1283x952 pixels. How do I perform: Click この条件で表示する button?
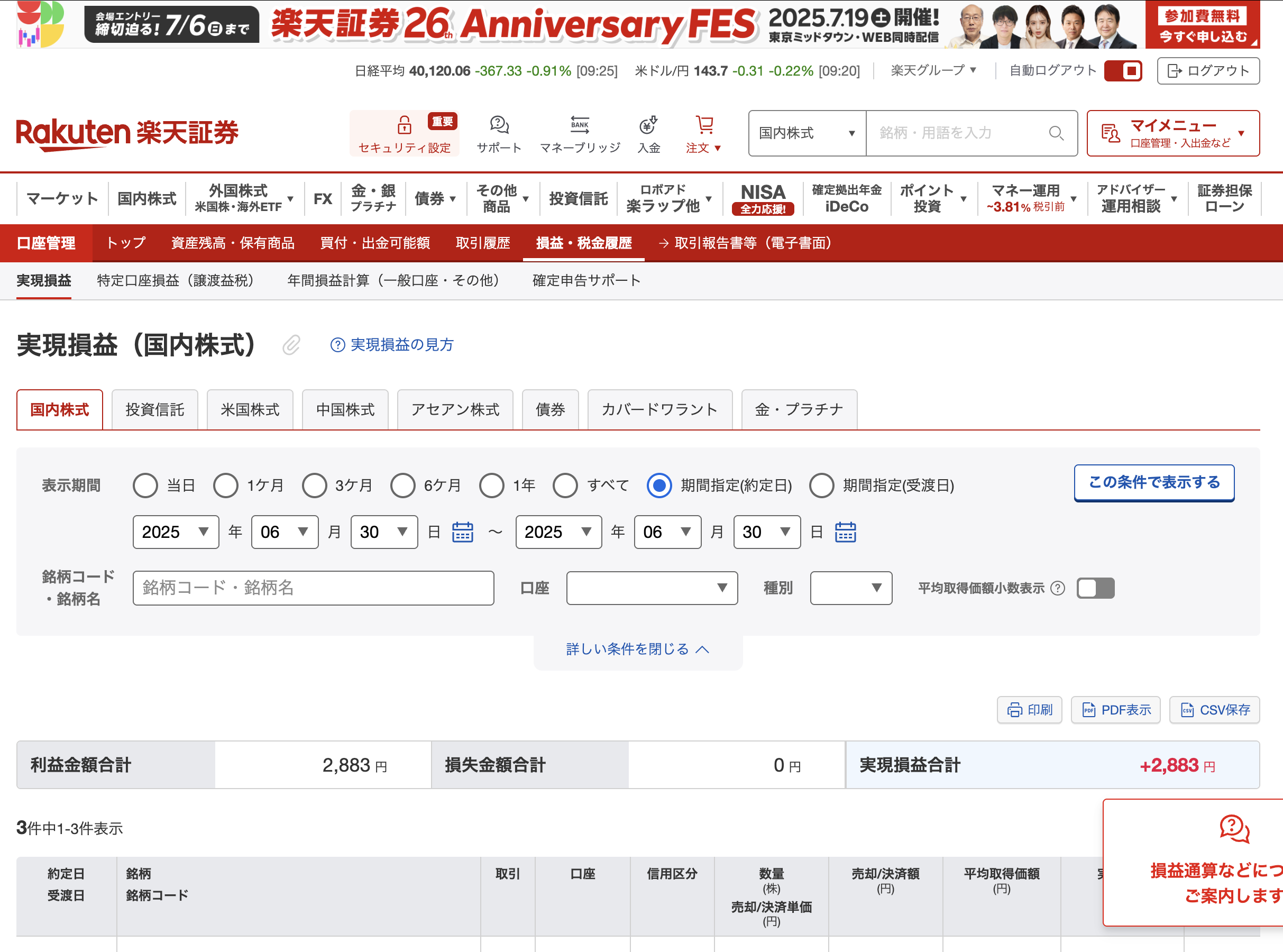pos(1154,482)
